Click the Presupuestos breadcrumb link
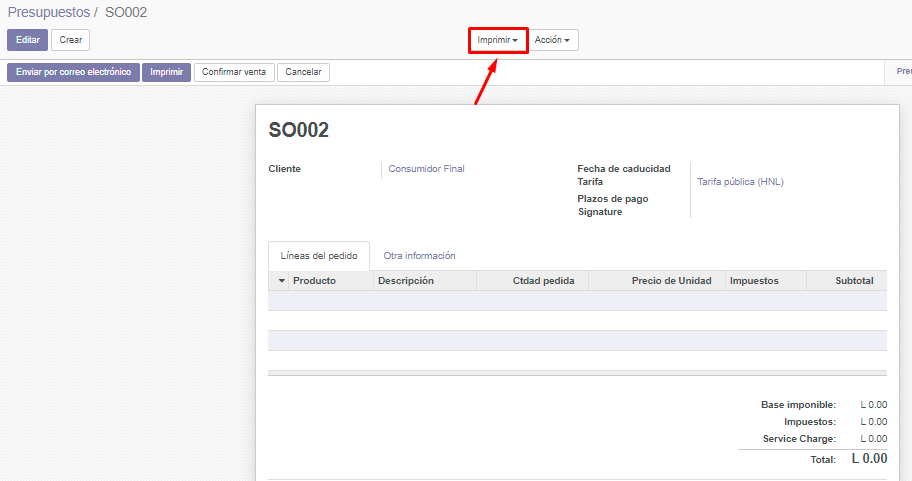 coord(48,12)
